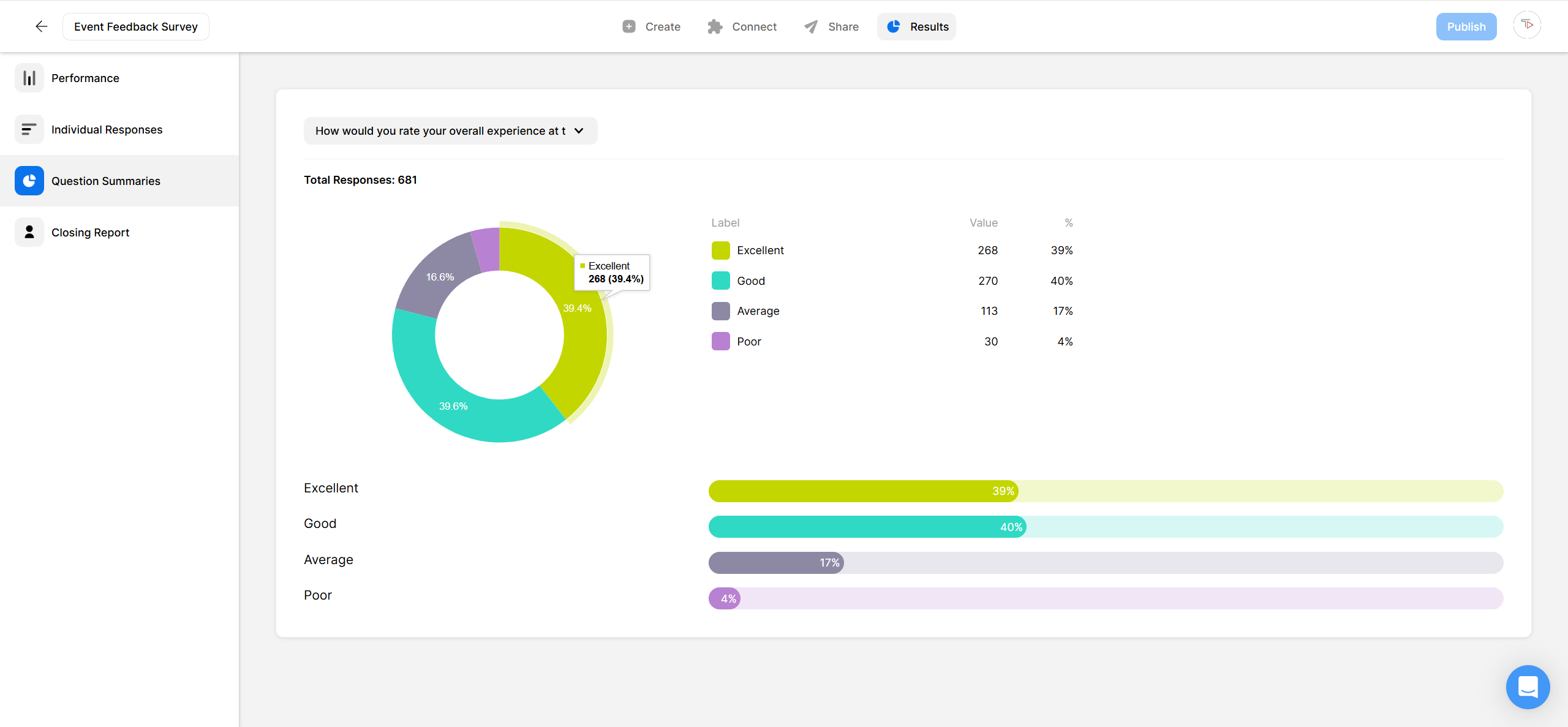Select the Connect puzzle icon
The image size is (1568, 727).
pos(714,26)
